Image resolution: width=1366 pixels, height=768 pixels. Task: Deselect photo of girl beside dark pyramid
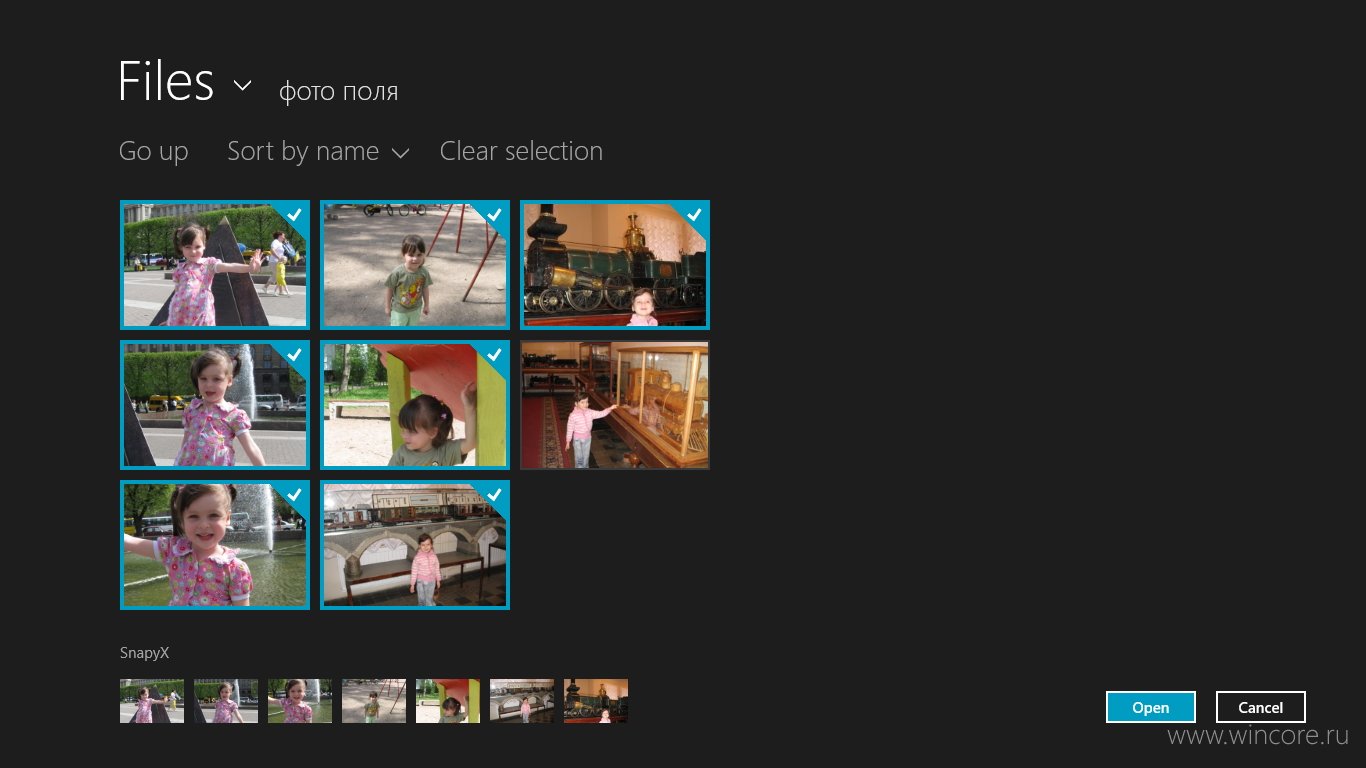[x=215, y=265]
